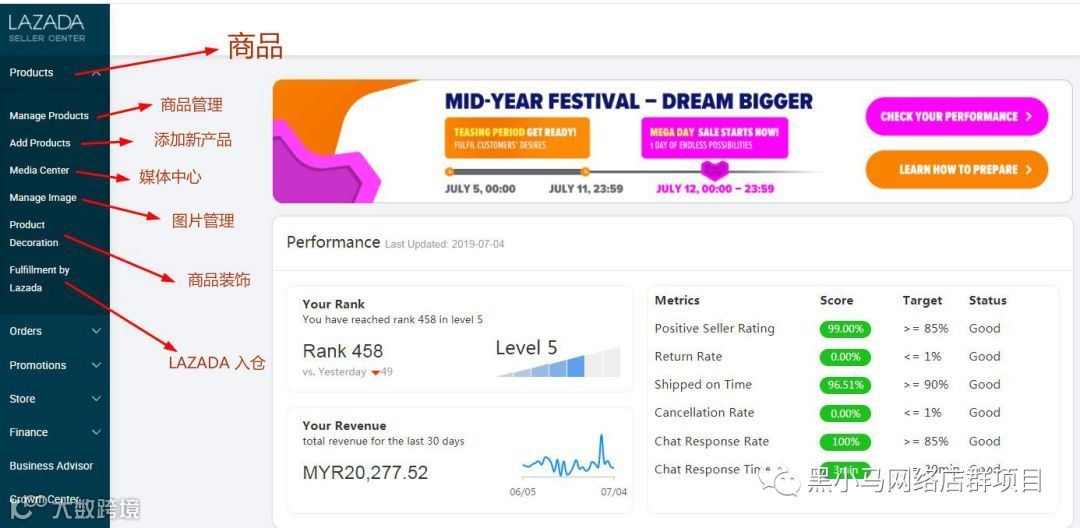
Task: Click the 0.00% Return Rate badge
Action: point(845,357)
